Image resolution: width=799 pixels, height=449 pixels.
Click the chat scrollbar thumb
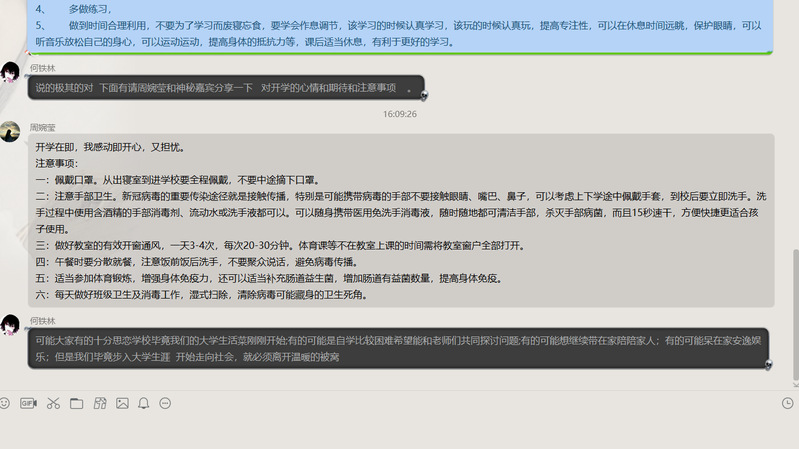click(x=794, y=310)
